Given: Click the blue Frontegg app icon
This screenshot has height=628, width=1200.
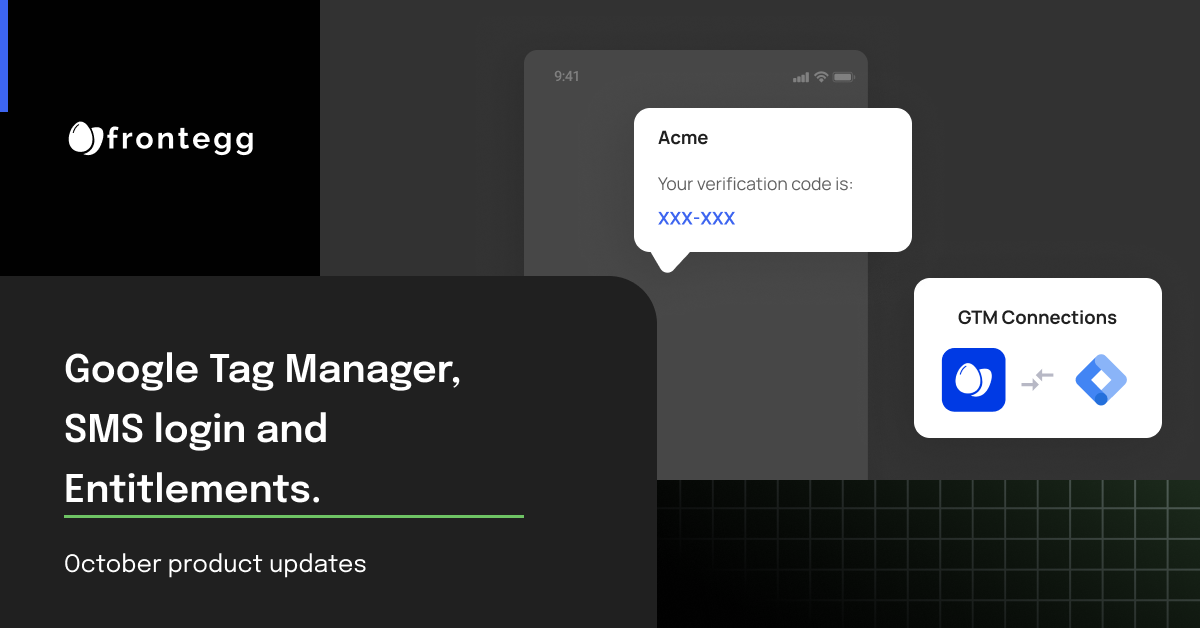Looking at the screenshot, I should (973, 379).
